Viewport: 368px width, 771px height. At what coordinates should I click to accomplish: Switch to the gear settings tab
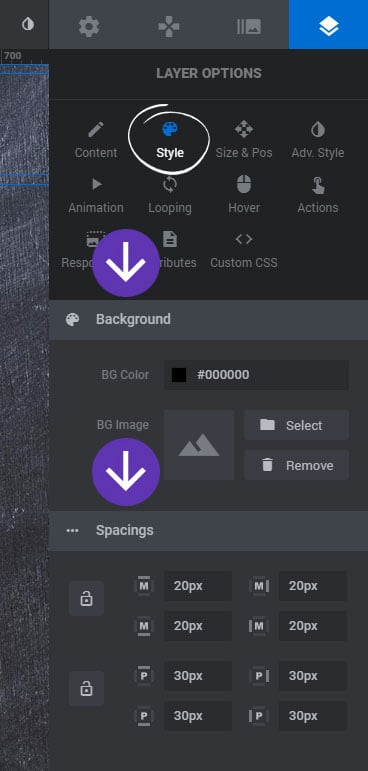(89, 26)
